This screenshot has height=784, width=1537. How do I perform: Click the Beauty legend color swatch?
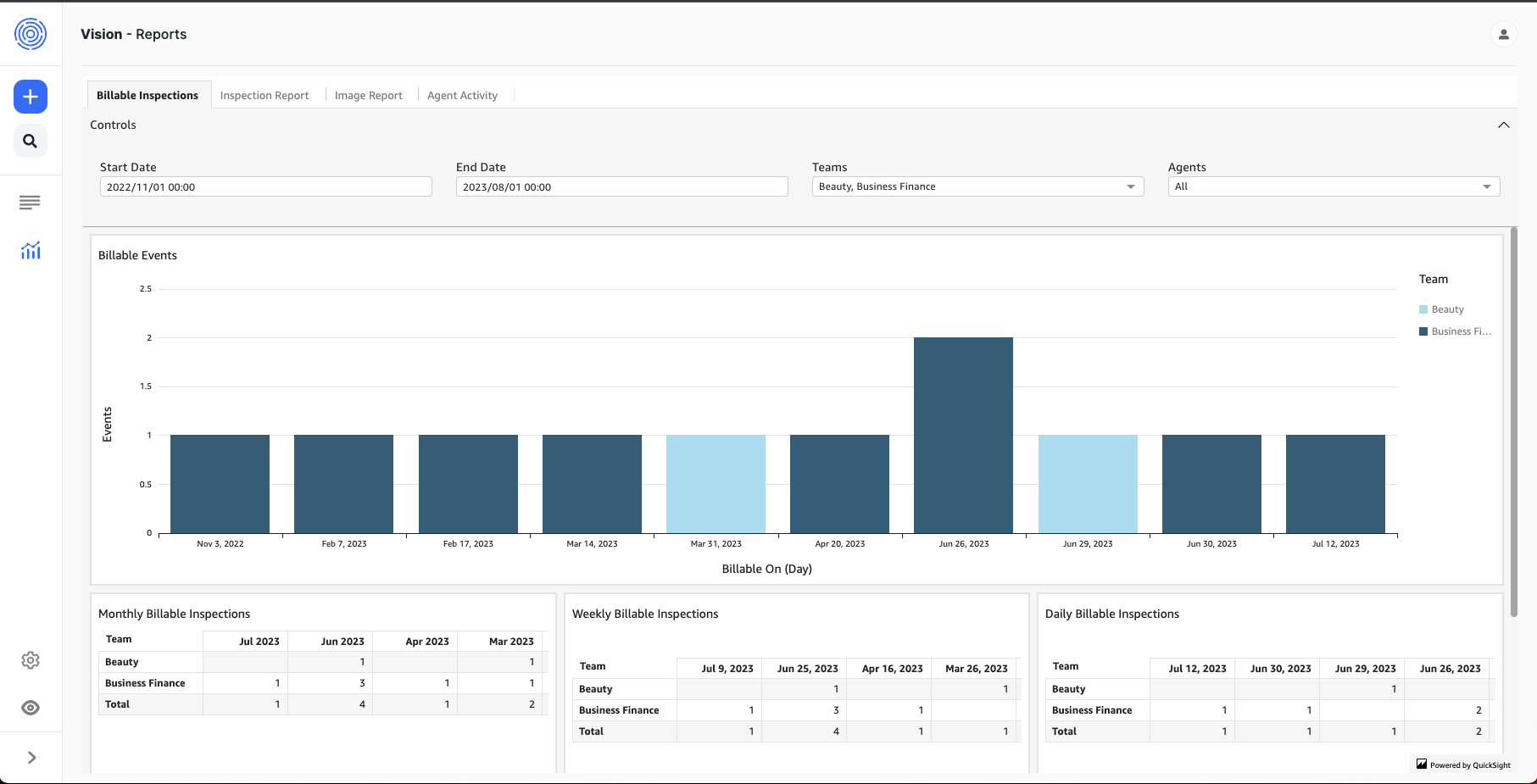click(x=1423, y=309)
